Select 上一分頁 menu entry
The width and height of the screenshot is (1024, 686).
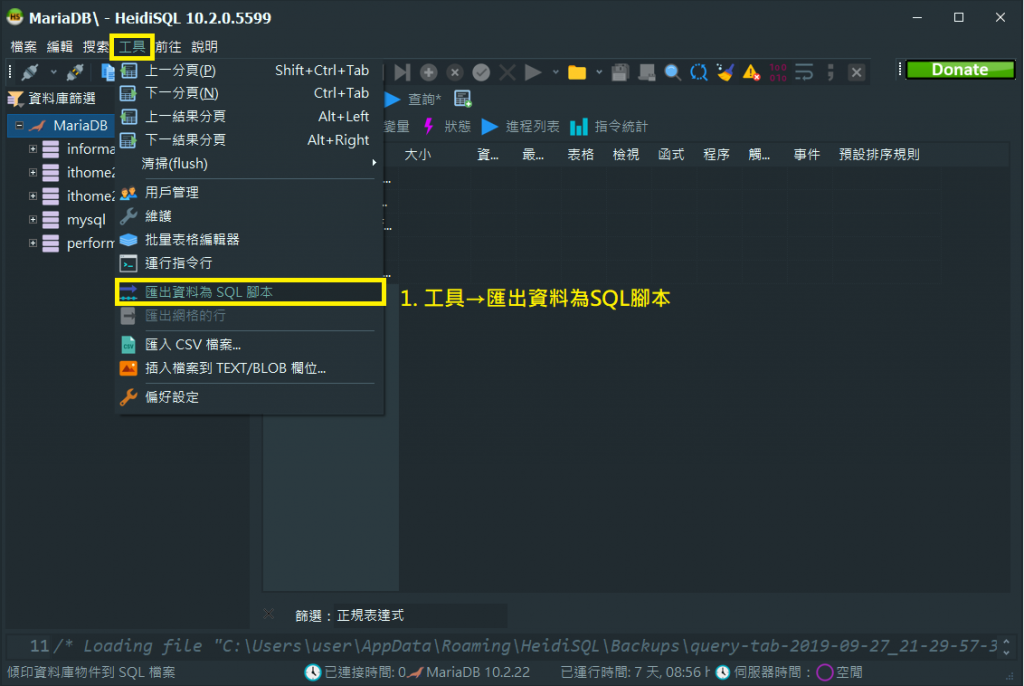pyautogui.click(x=248, y=70)
